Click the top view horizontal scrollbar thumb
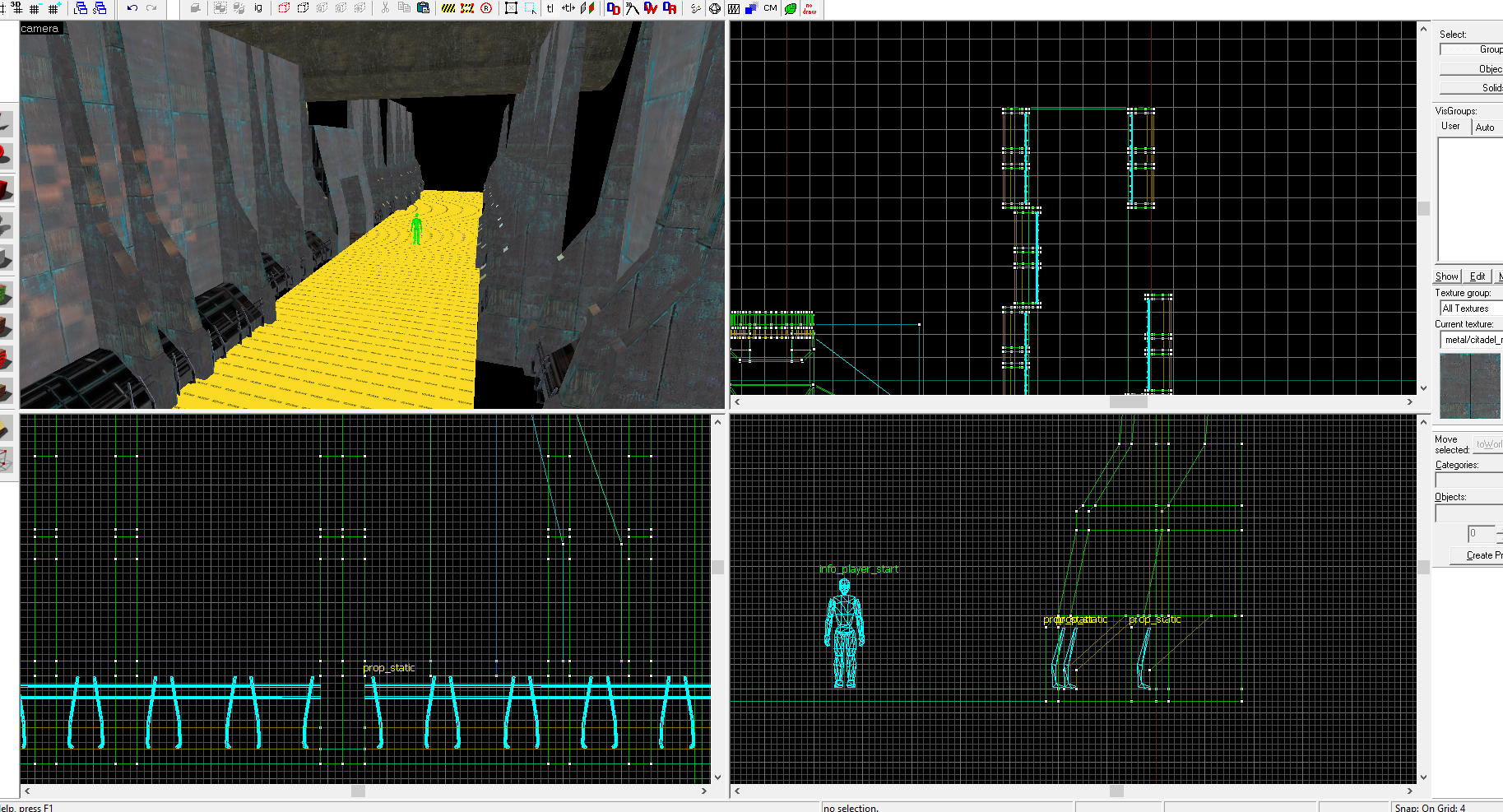The image size is (1503, 812). coord(1129,402)
